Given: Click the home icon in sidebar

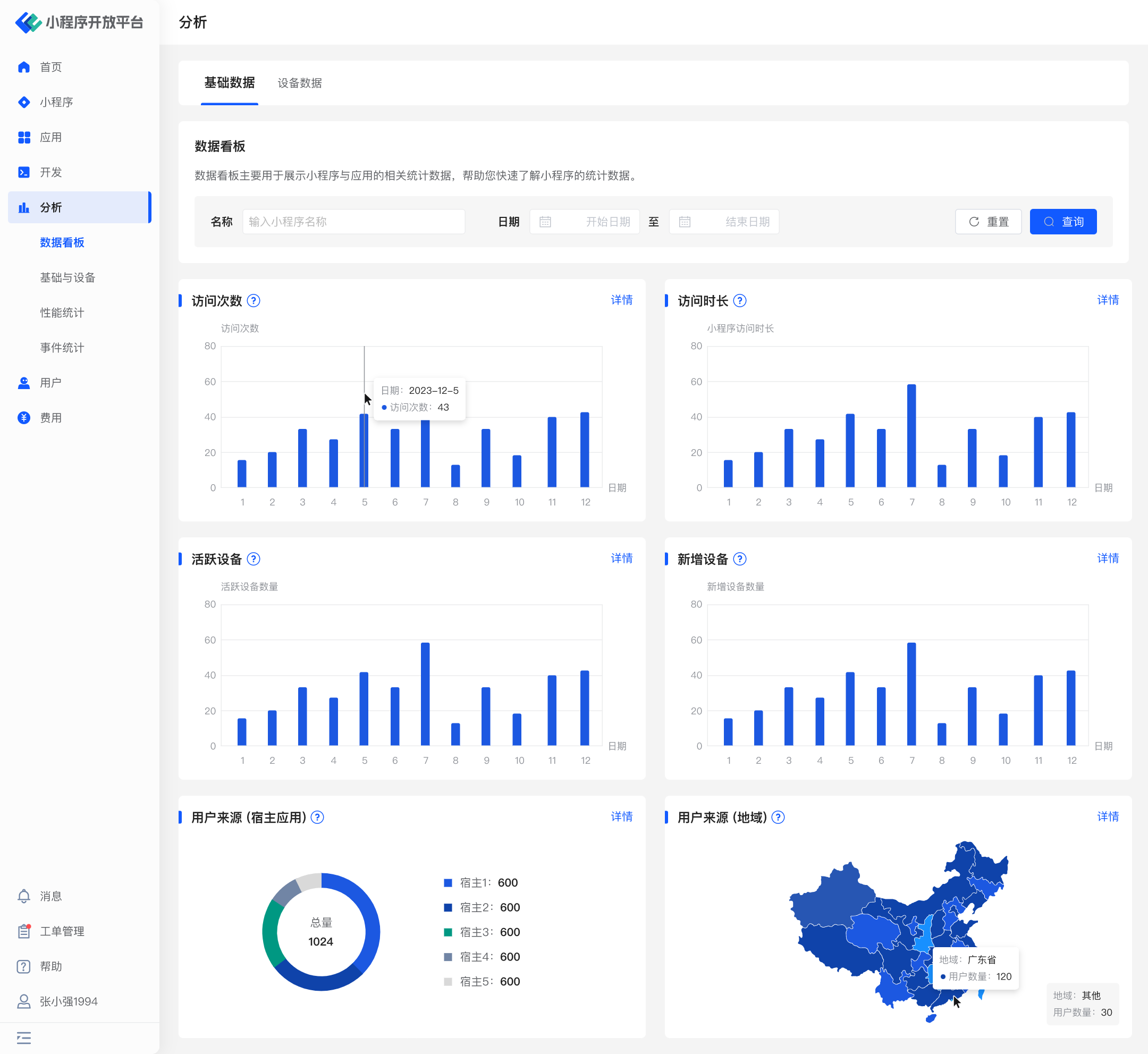Looking at the screenshot, I should tap(24, 68).
